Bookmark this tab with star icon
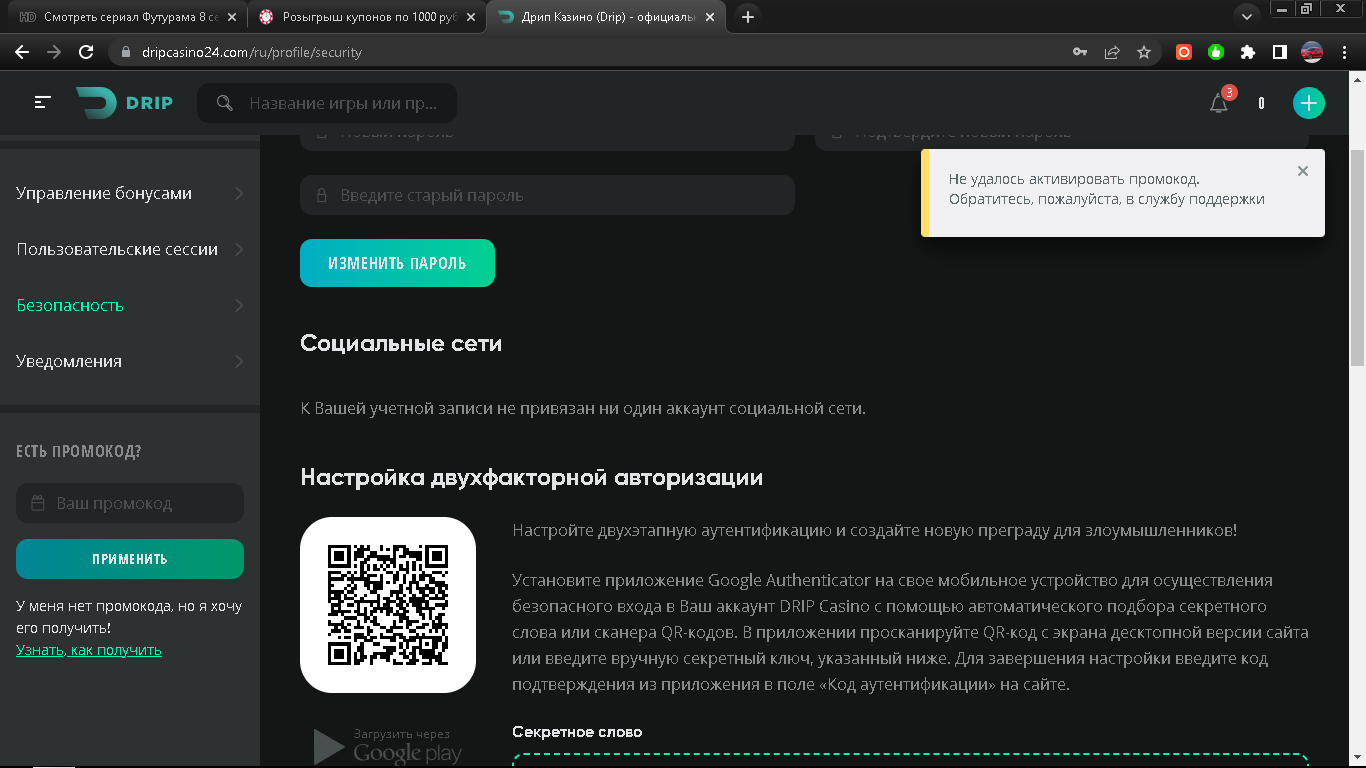The height and width of the screenshot is (768, 1366). point(1144,52)
